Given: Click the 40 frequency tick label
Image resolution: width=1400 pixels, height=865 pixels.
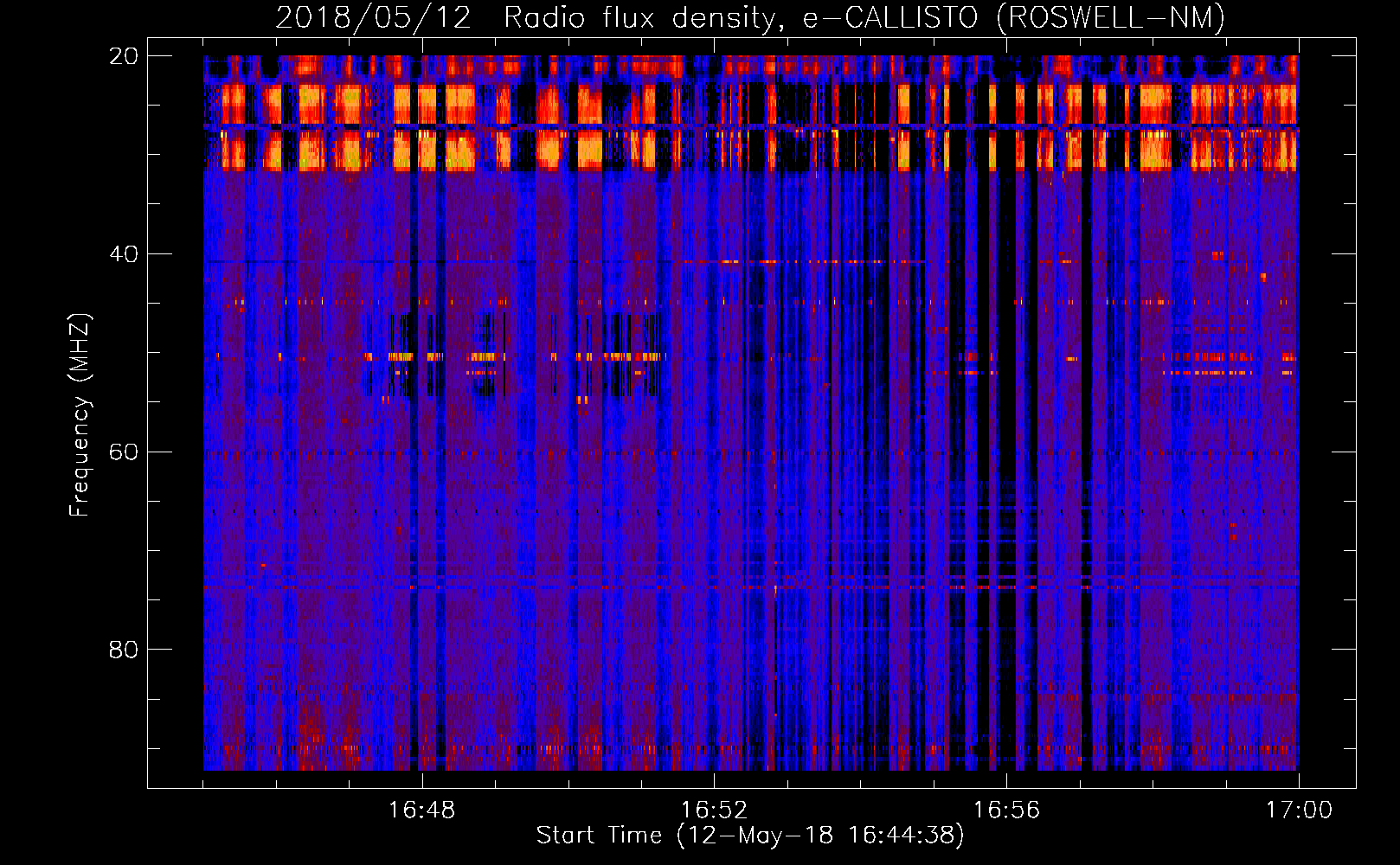Looking at the screenshot, I should click(x=124, y=254).
